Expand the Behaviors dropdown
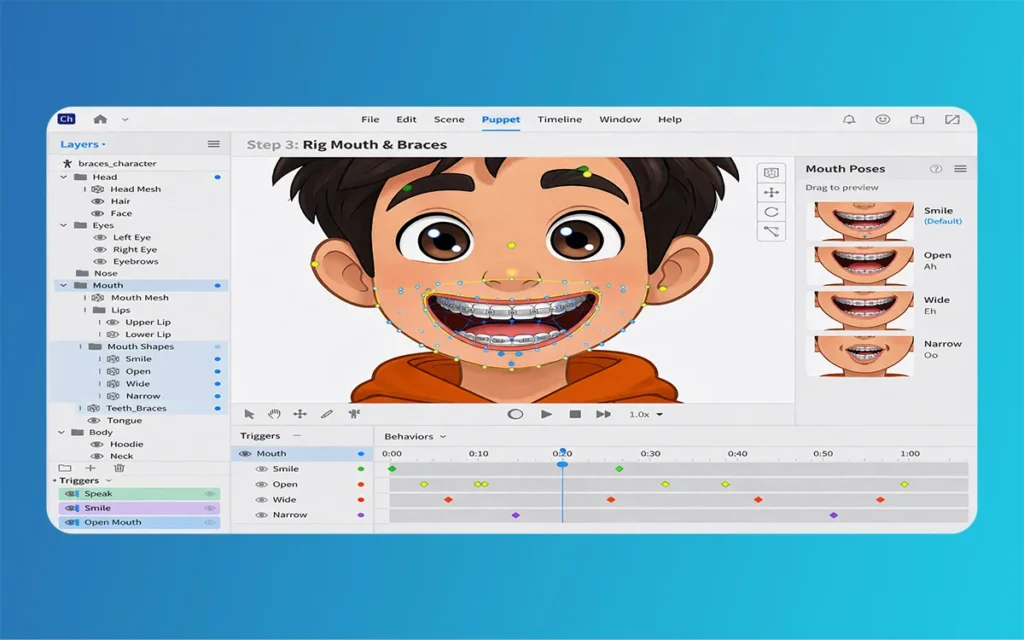 [x=415, y=437]
